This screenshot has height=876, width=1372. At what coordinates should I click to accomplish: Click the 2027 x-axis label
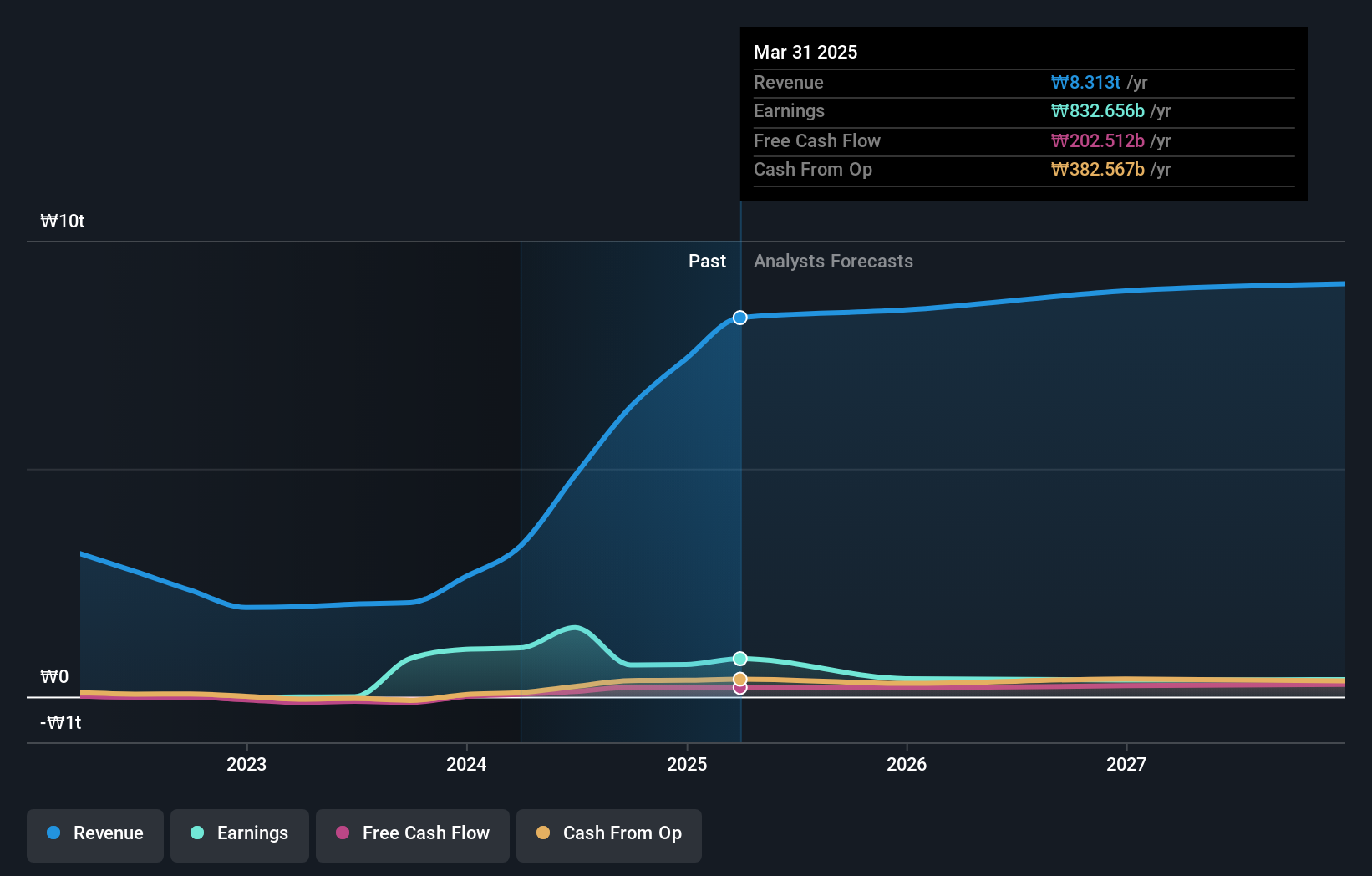(x=1126, y=764)
